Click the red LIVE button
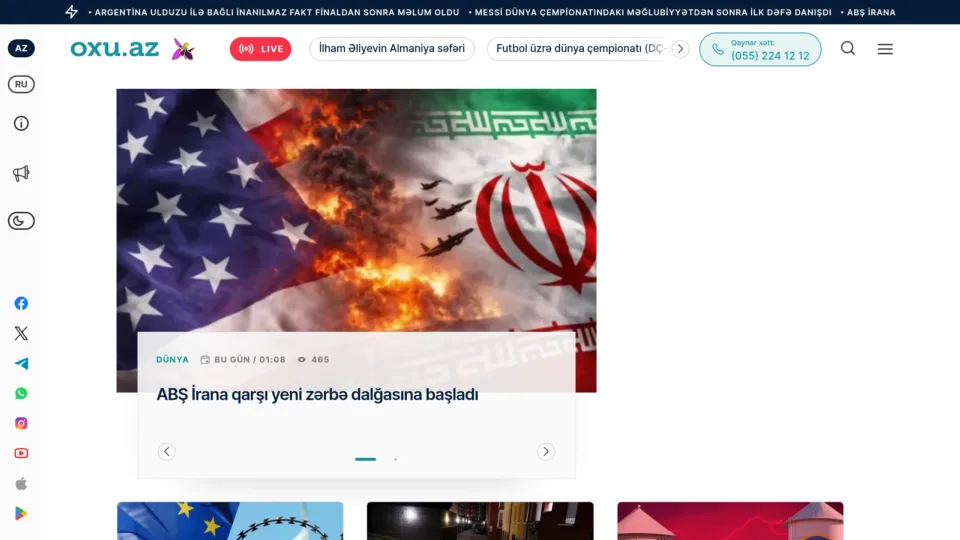Image resolution: width=960 pixels, height=540 pixels. point(260,49)
